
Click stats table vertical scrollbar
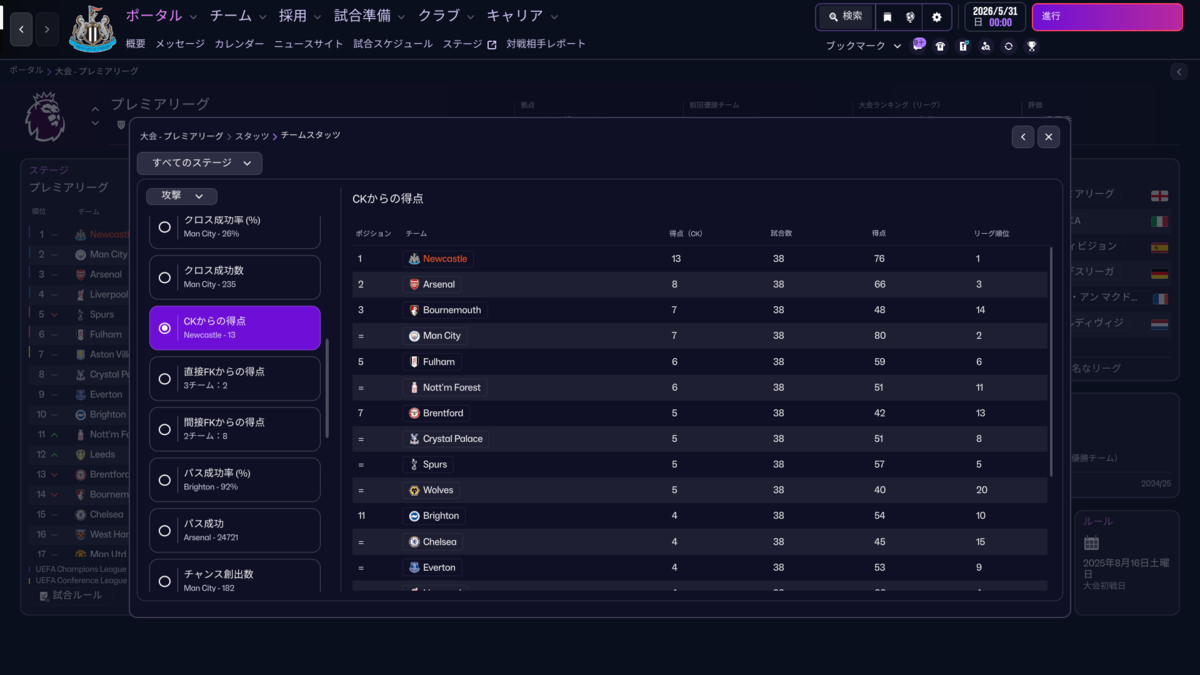click(x=1051, y=360)
